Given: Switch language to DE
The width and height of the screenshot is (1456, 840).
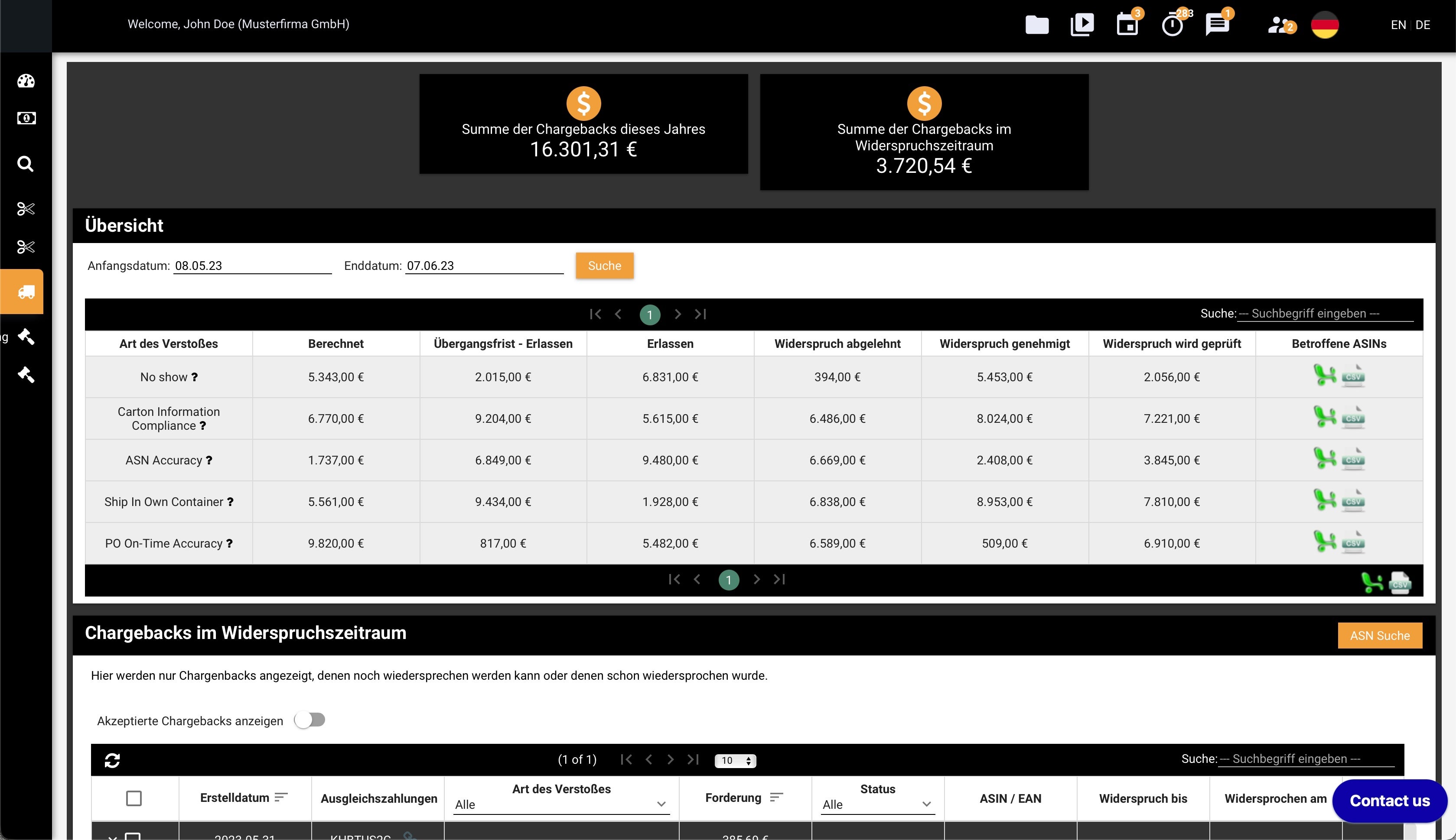Looking at the screenshot, I should pos(1423,25).
